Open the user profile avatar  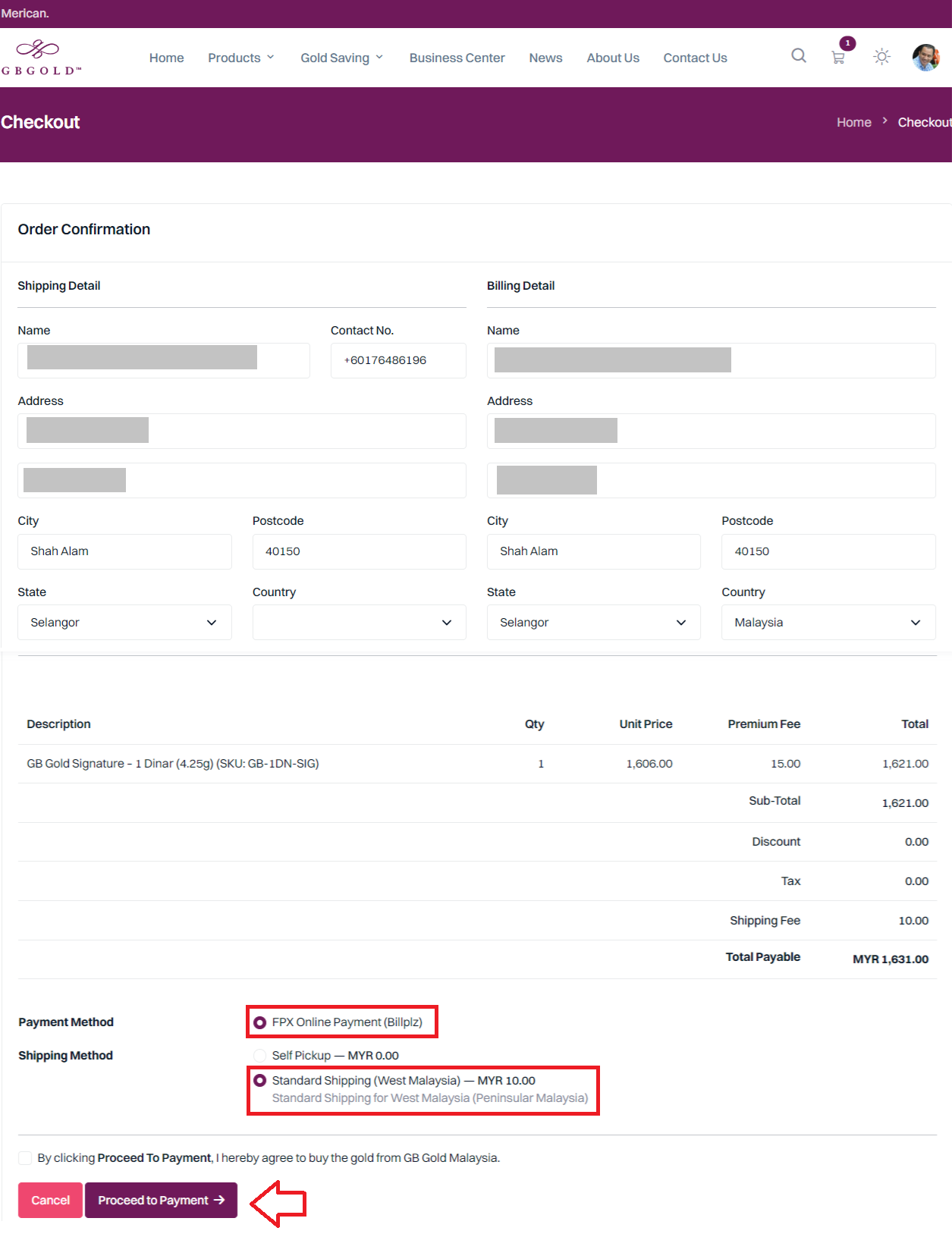tap(925, 58)
